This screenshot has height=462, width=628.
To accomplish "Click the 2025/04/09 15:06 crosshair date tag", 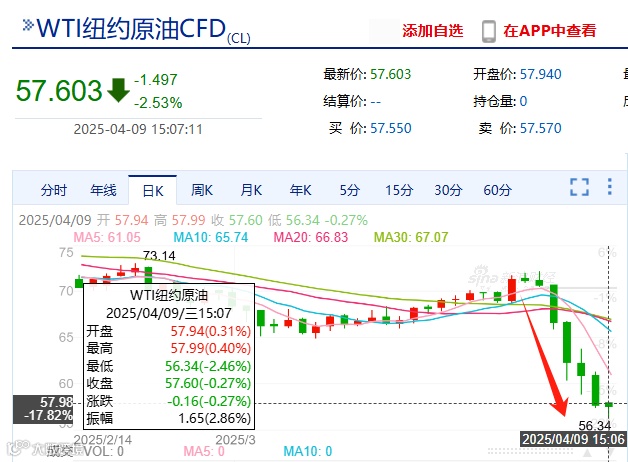I will point(574,439).
